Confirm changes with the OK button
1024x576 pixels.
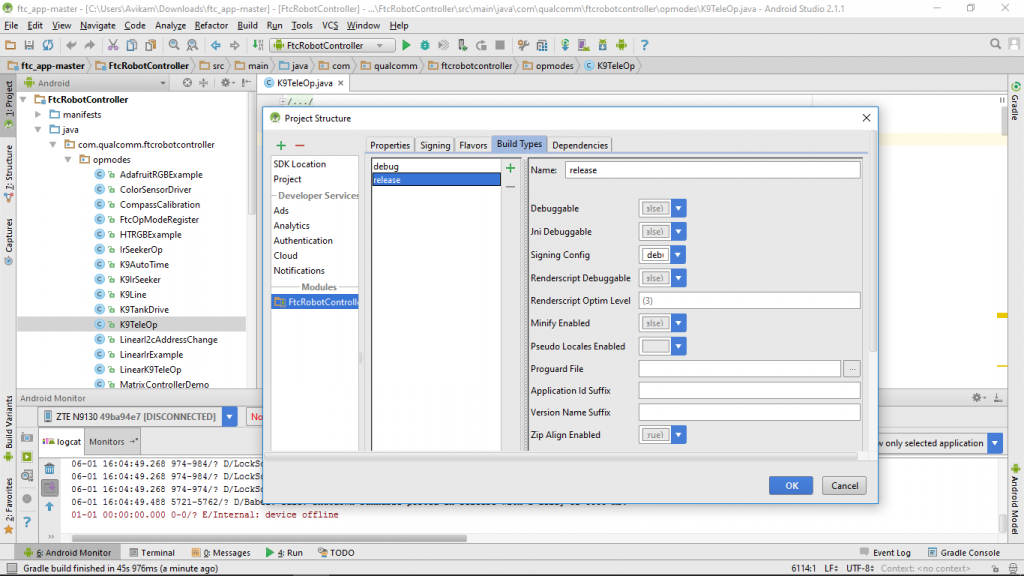tap(791, 485)
